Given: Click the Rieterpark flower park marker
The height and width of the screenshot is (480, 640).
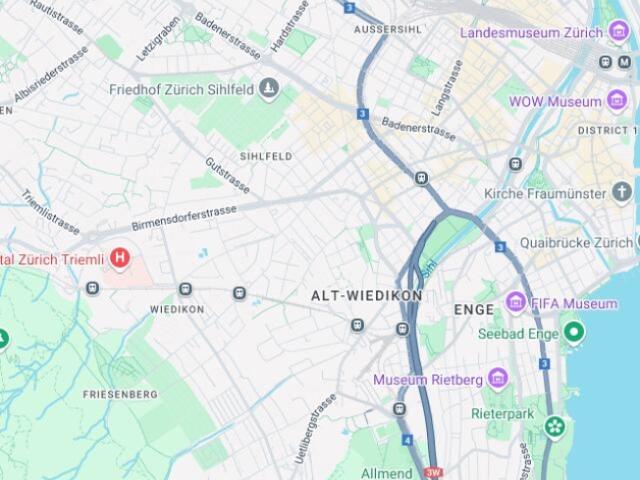Looking at the screenshot, I should click(x=555, y=427).
